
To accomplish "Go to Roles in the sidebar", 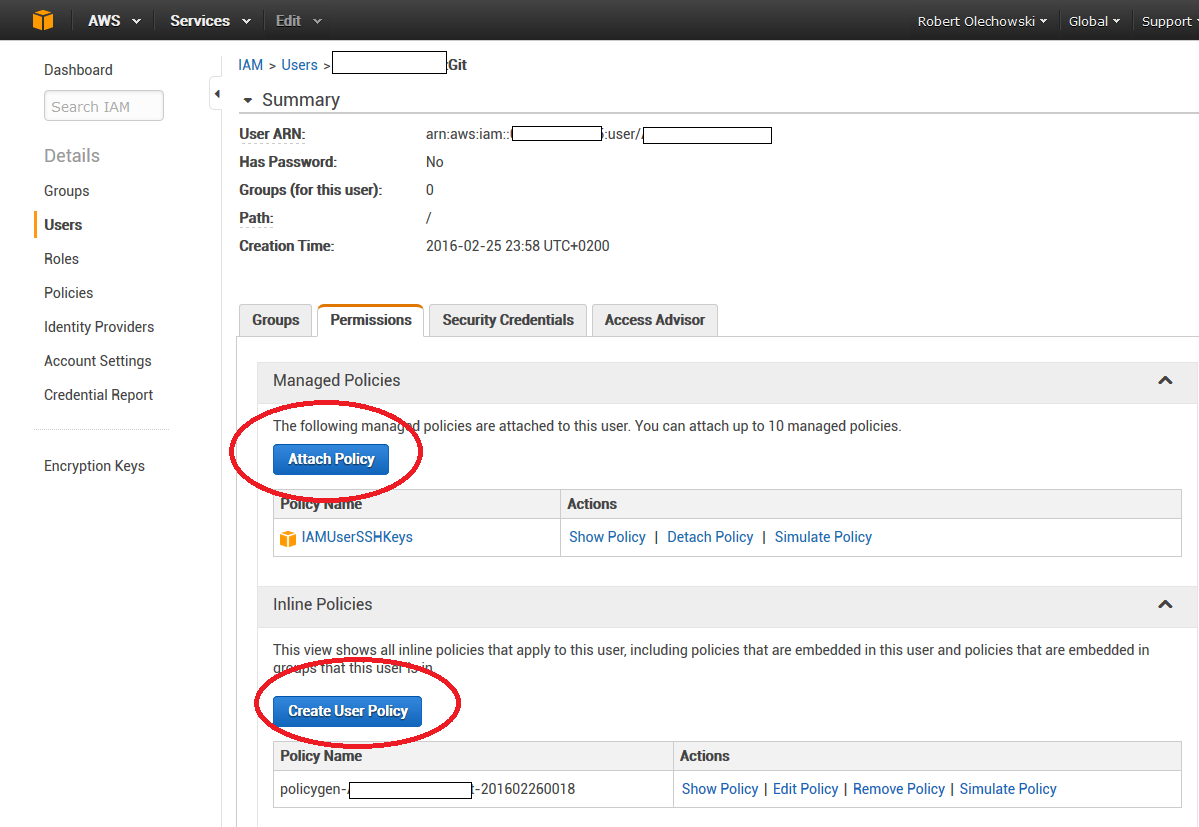I will (x=61, y=259).
